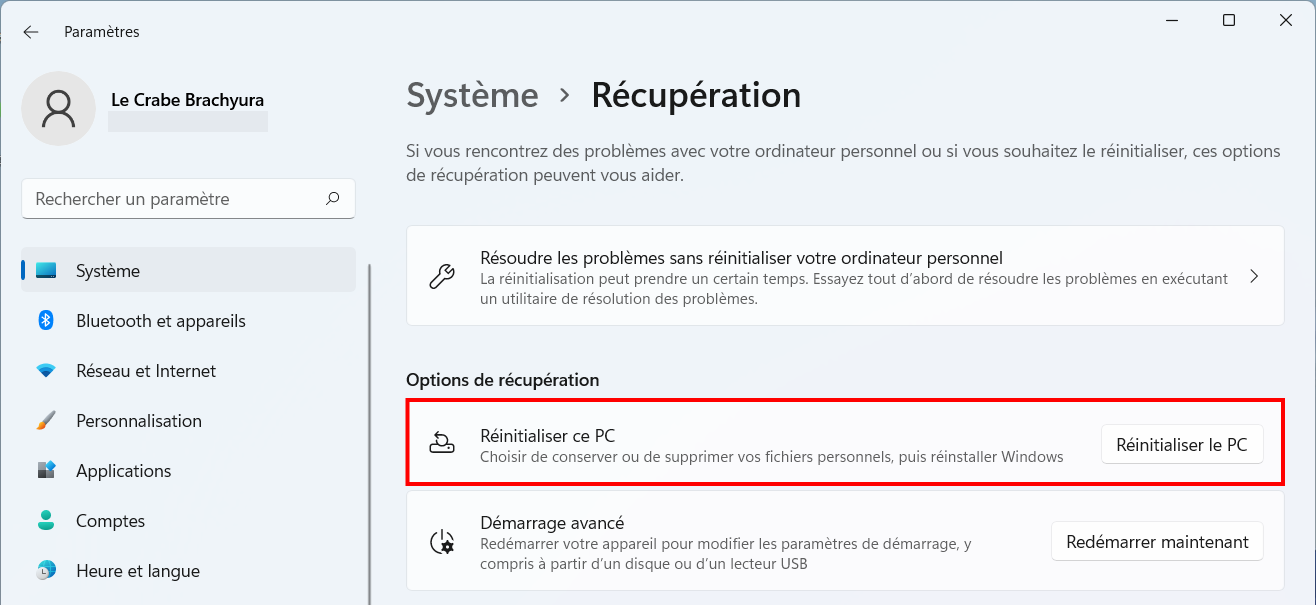Open Bluetooth et appareils icon
The image size is (1316, 605).
click(46, 320)
